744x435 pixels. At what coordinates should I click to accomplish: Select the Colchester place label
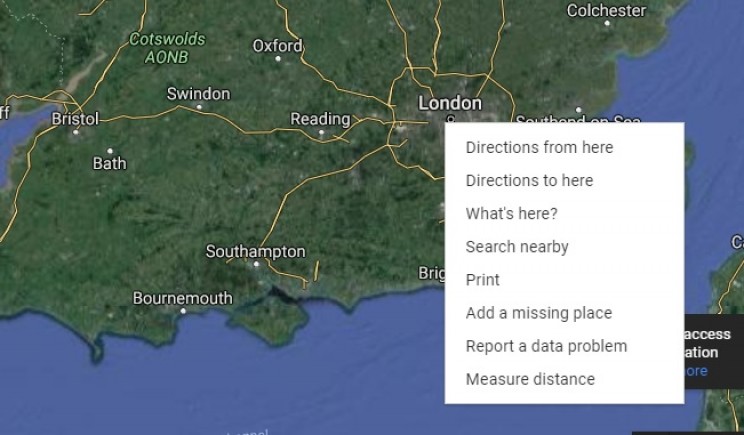click(606, 11)
